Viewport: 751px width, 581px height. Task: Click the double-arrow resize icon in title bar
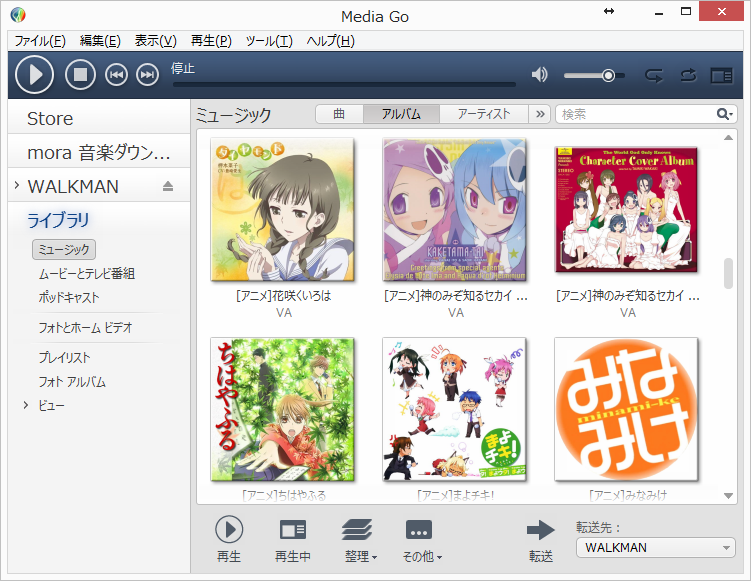(x=608, y=11)
